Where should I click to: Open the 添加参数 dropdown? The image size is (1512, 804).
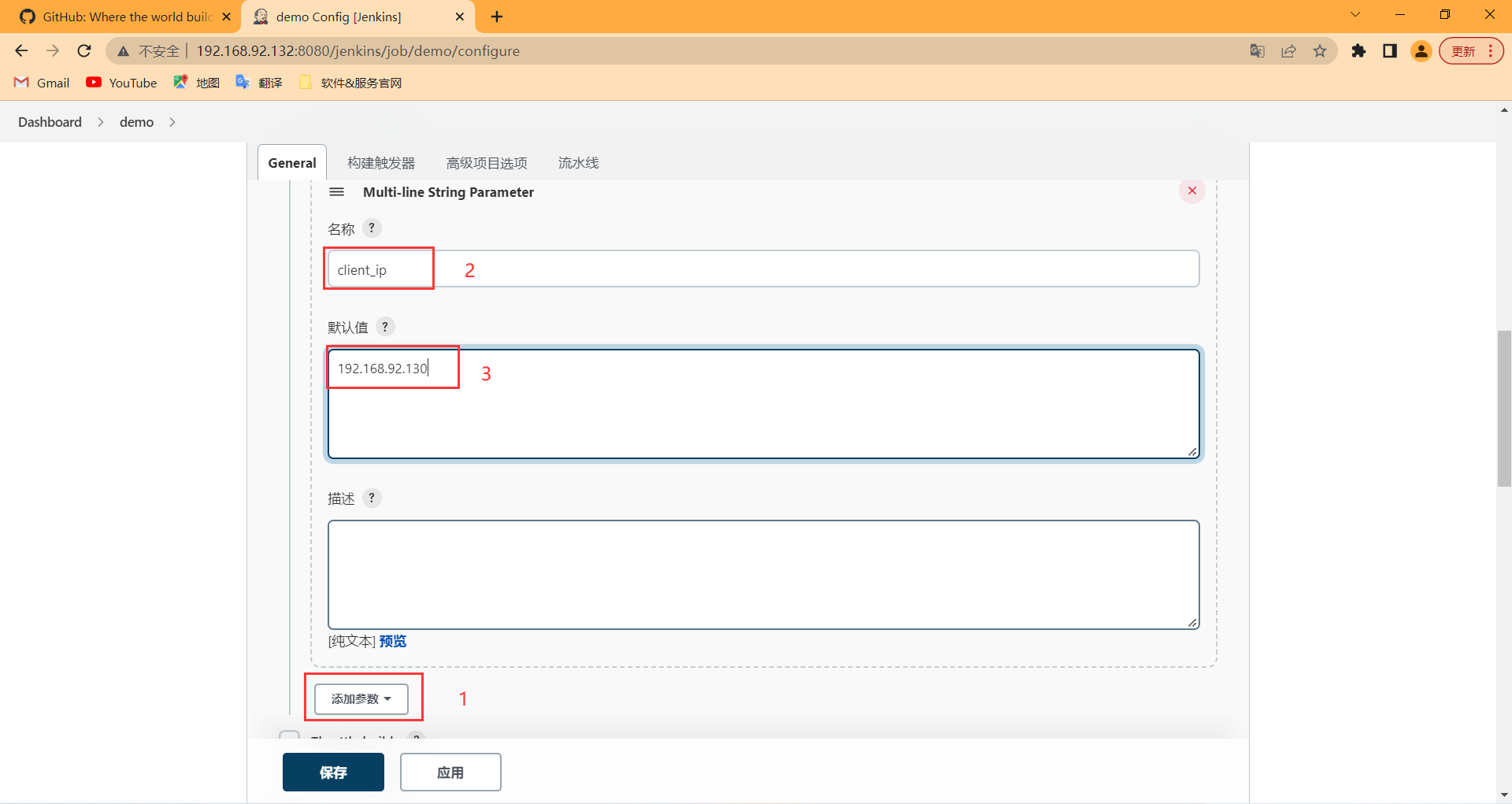coord(361,699)
